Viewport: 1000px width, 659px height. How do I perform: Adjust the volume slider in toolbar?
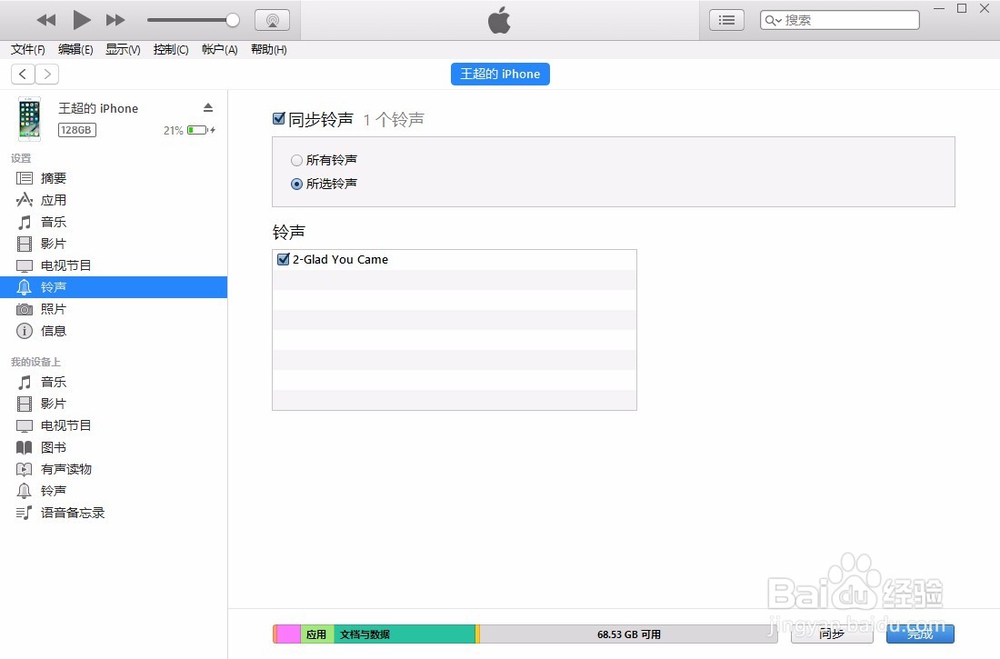click(232, 18)
